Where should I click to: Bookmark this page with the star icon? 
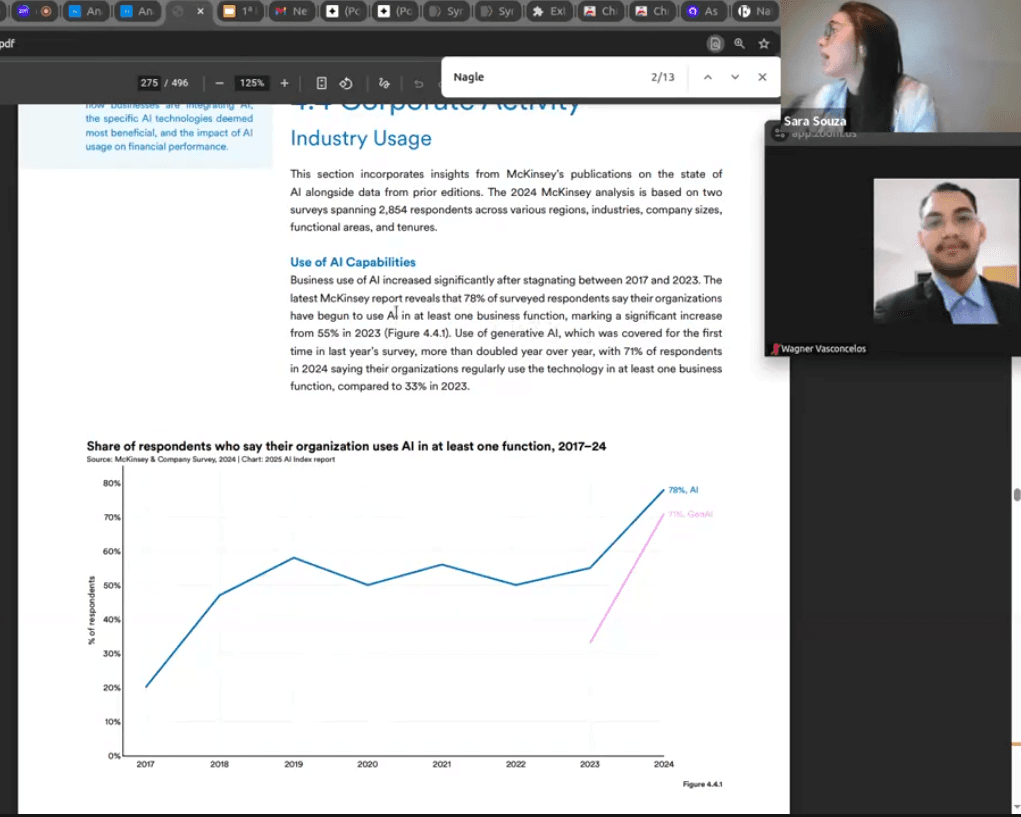click(x=764, y=44)
